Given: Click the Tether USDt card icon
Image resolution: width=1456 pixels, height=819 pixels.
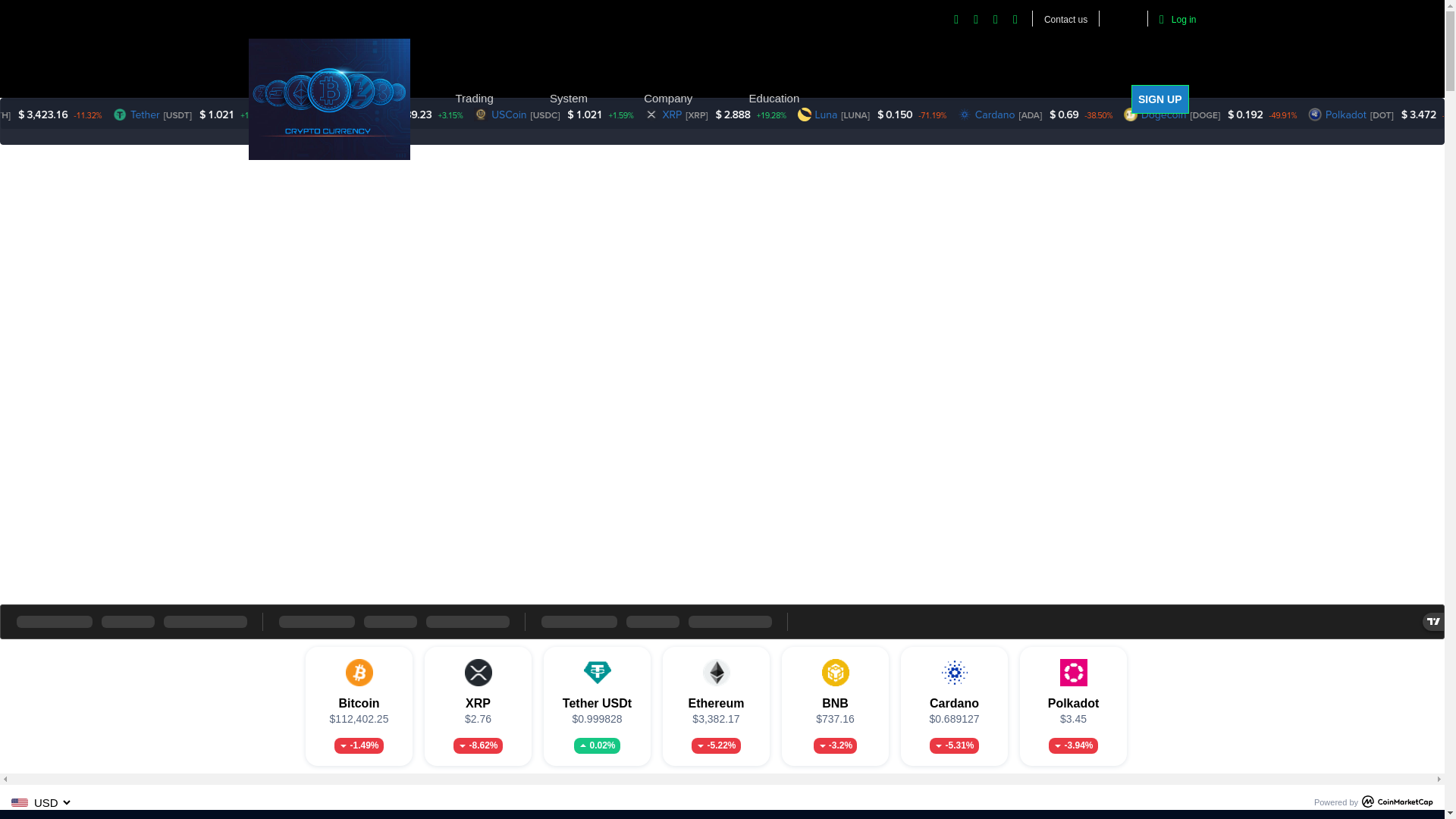Looking at the screenshot, I should click(x=597, y=673).
